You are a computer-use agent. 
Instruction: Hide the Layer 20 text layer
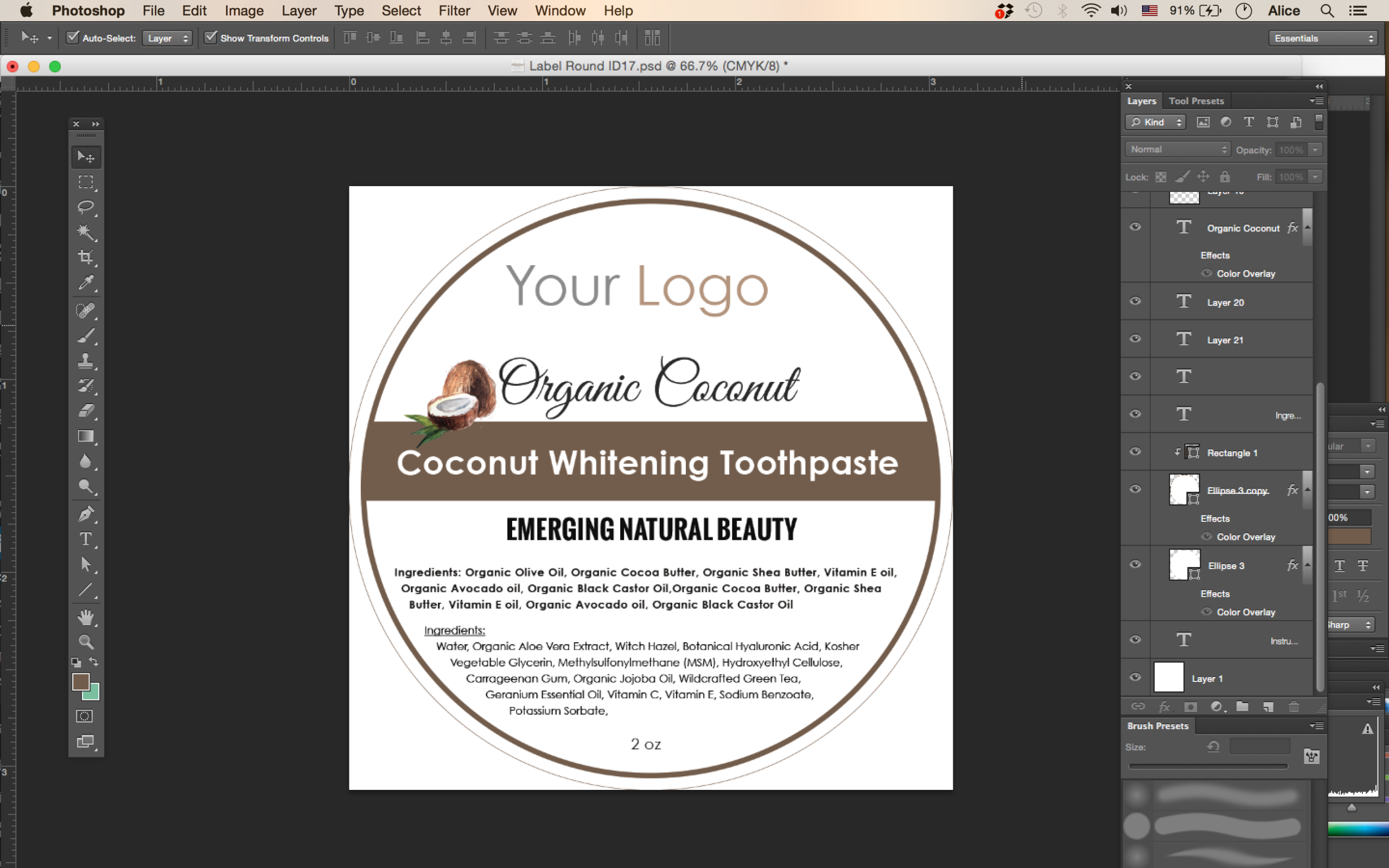(1135, 302)
